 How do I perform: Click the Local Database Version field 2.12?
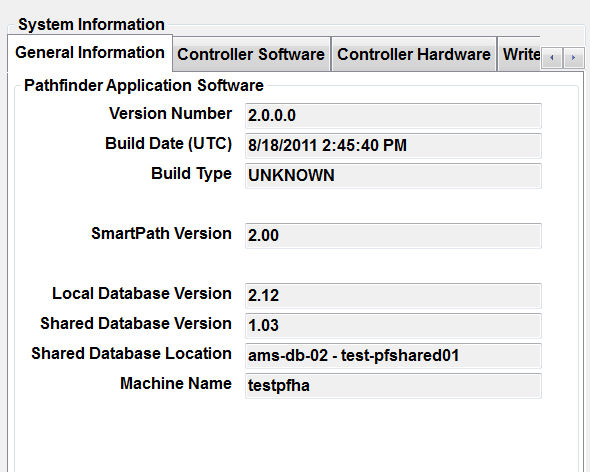[x=393, y=295]
